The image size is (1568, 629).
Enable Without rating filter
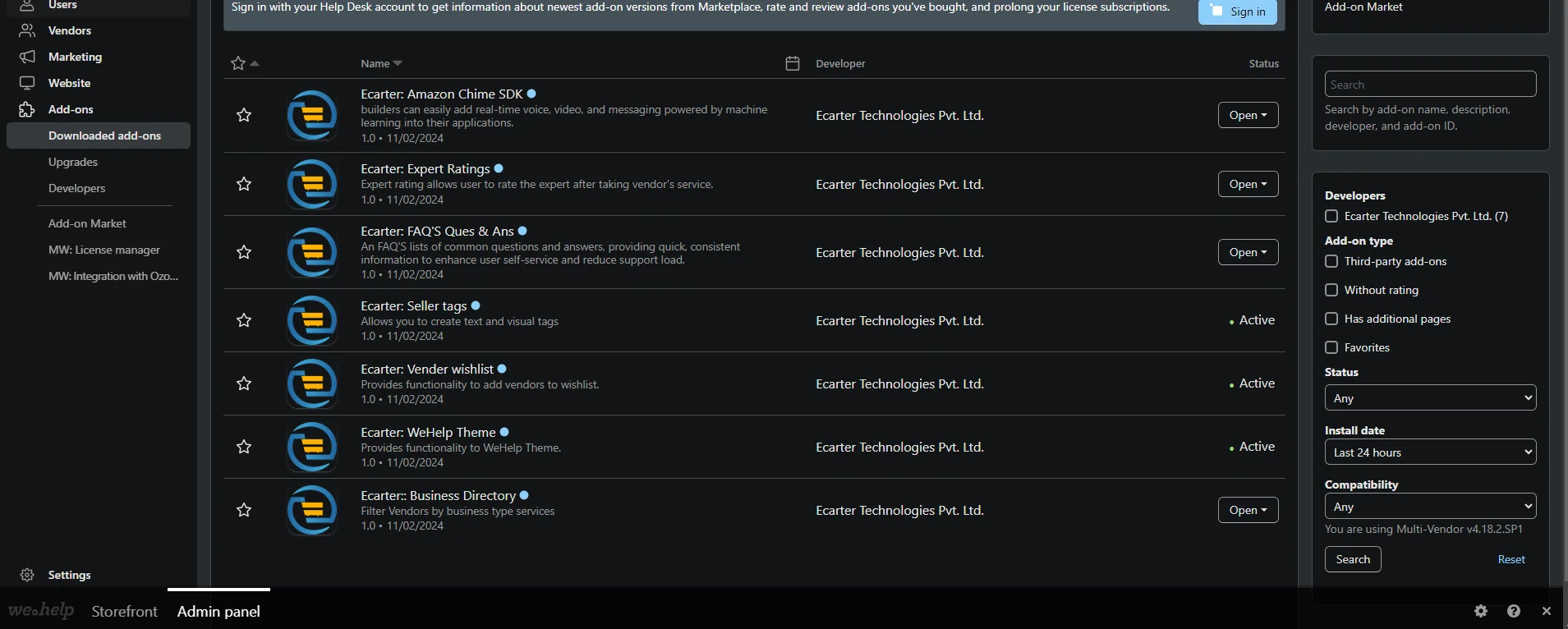tap(1331, 290)
